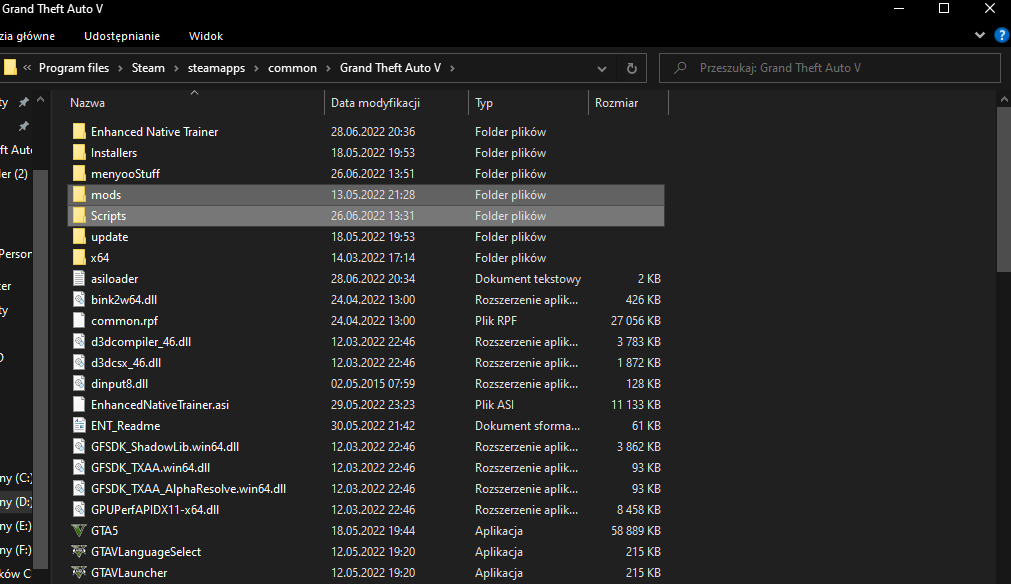Select drive (F:) in navigation pane

click(16, 550)
